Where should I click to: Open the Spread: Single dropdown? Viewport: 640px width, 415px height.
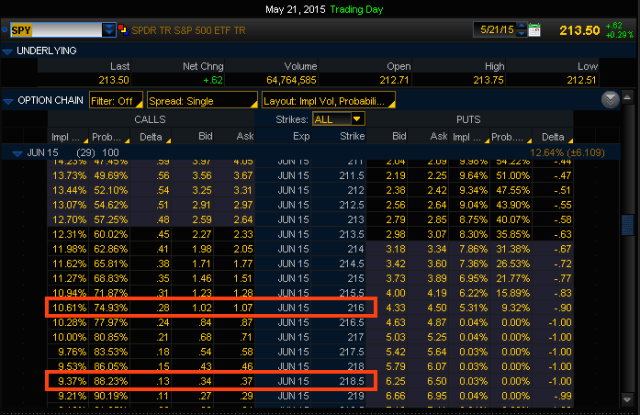pyautogui.click(x=202, y=101)
